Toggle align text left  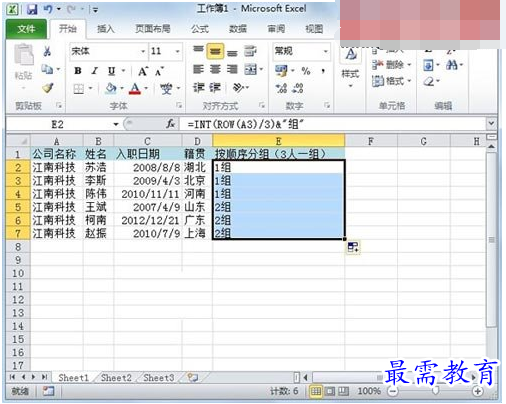click(x=198, y=69)
